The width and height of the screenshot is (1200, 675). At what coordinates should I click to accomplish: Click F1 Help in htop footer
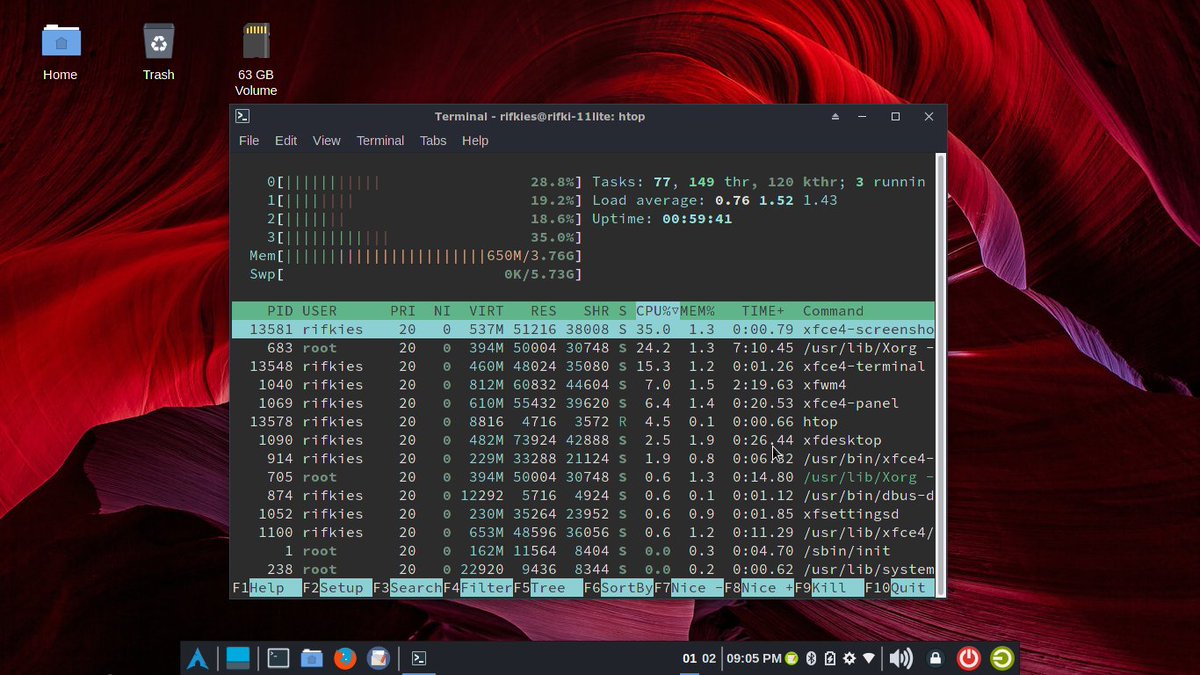(x=267, y=588)
